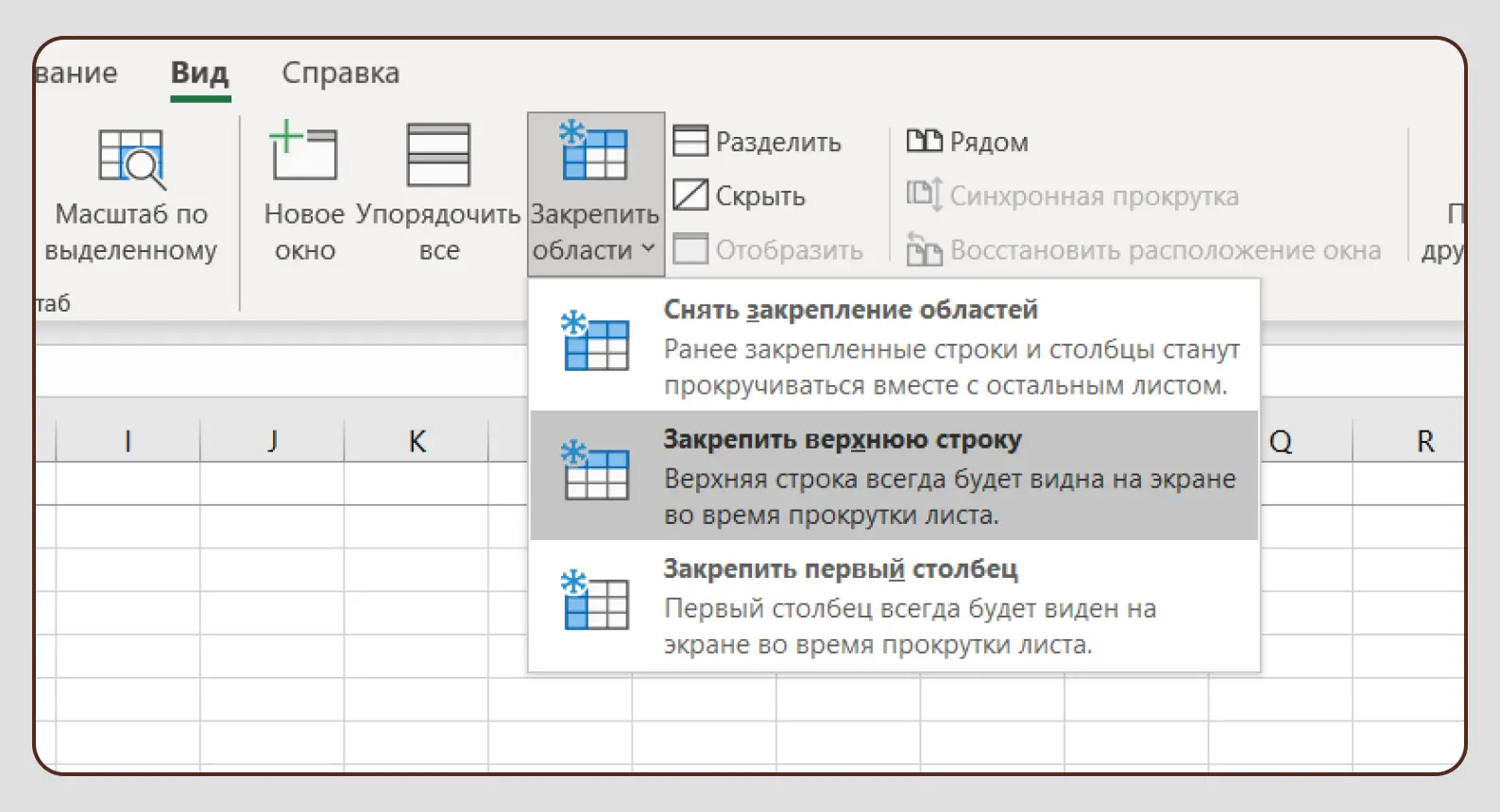Click the Рядом button label
The image size is (1500, 812).
click(x=989, y=143)
